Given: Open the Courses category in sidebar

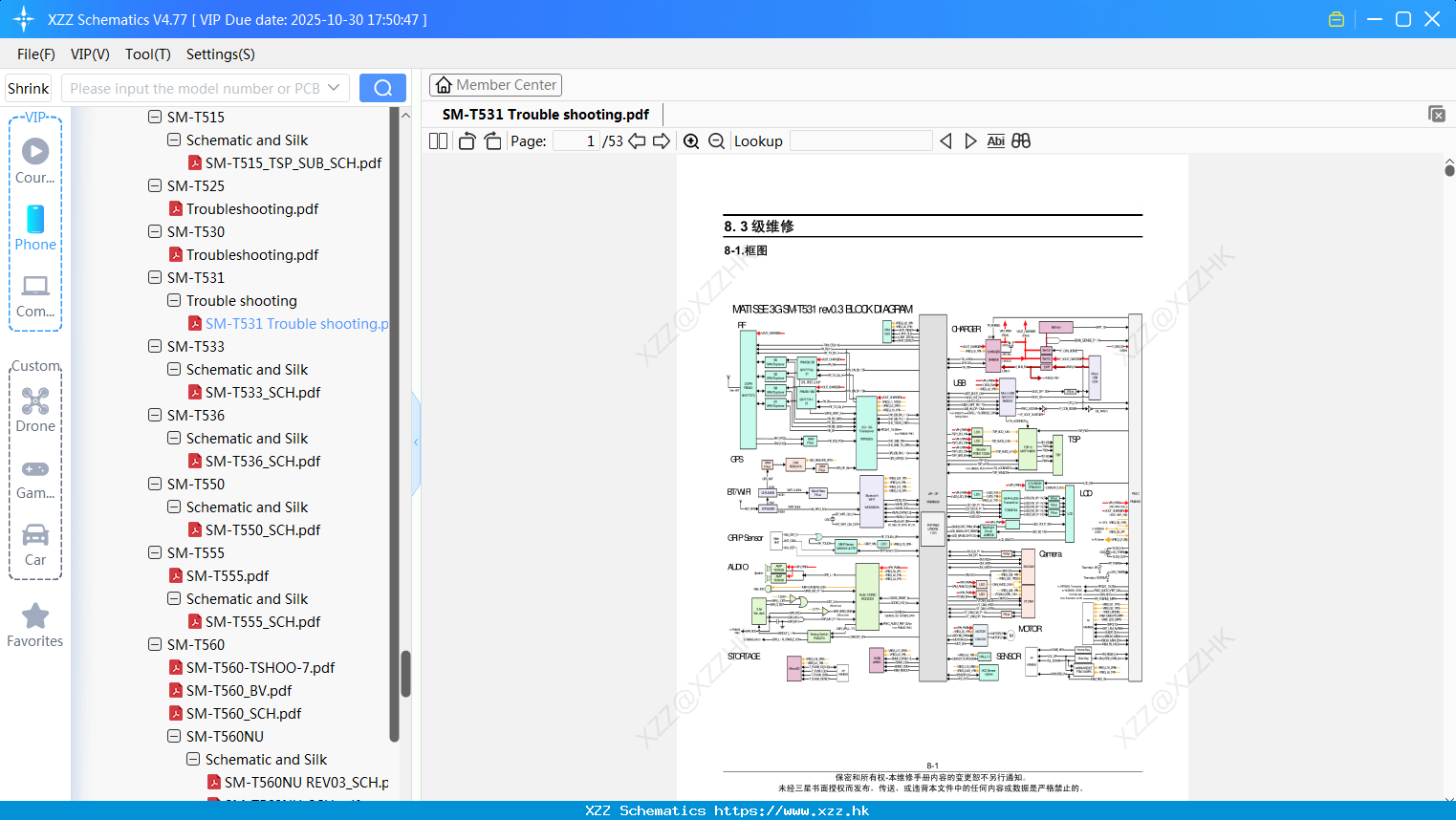Looking at the screenshot, I should pyautogui.click(x=35, y=161).
